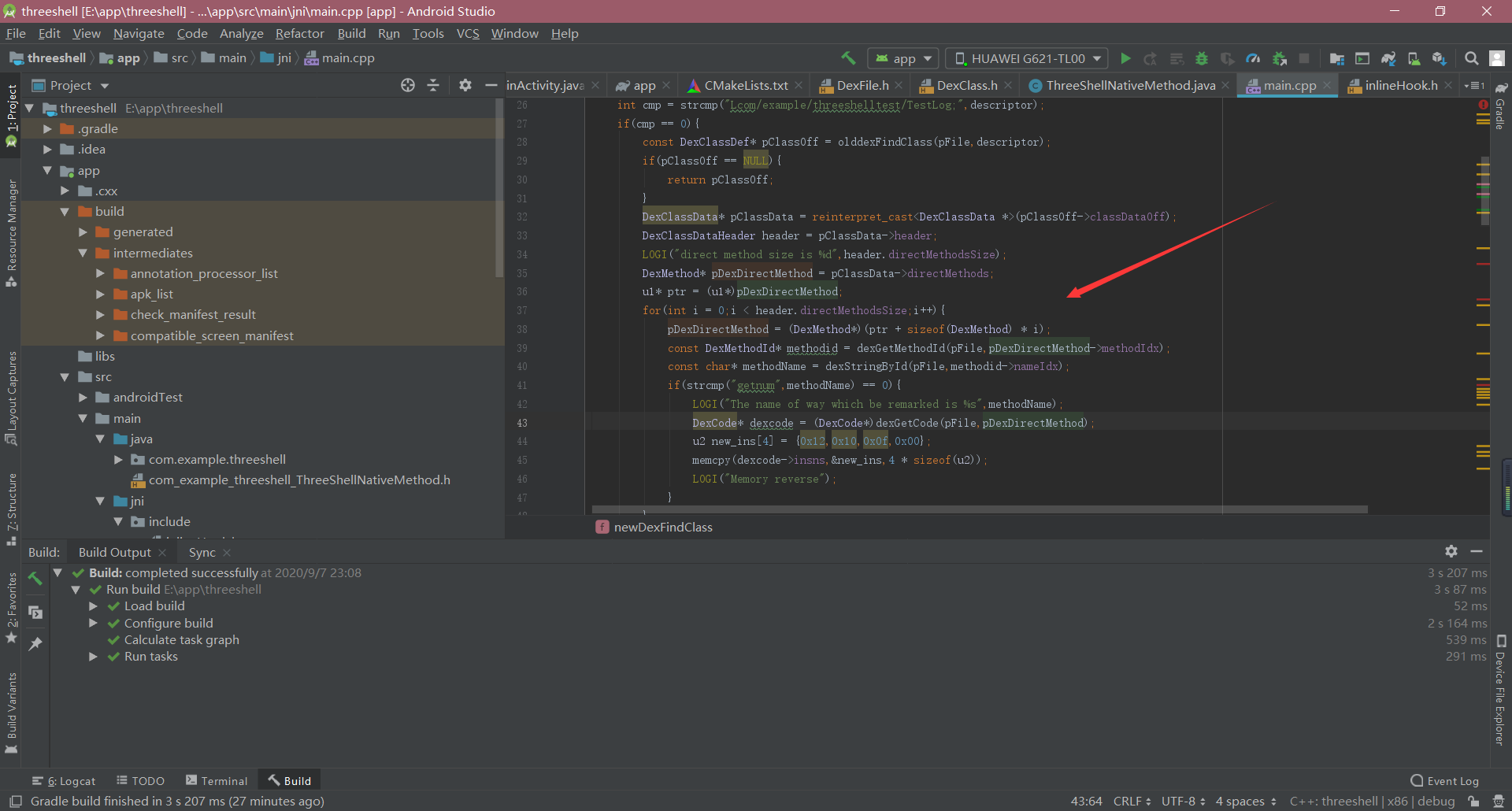Image resolution: width=1512 pixels, height=811 pixels.
Task: Open the Terminal tool window
Action: click(217, 780)
